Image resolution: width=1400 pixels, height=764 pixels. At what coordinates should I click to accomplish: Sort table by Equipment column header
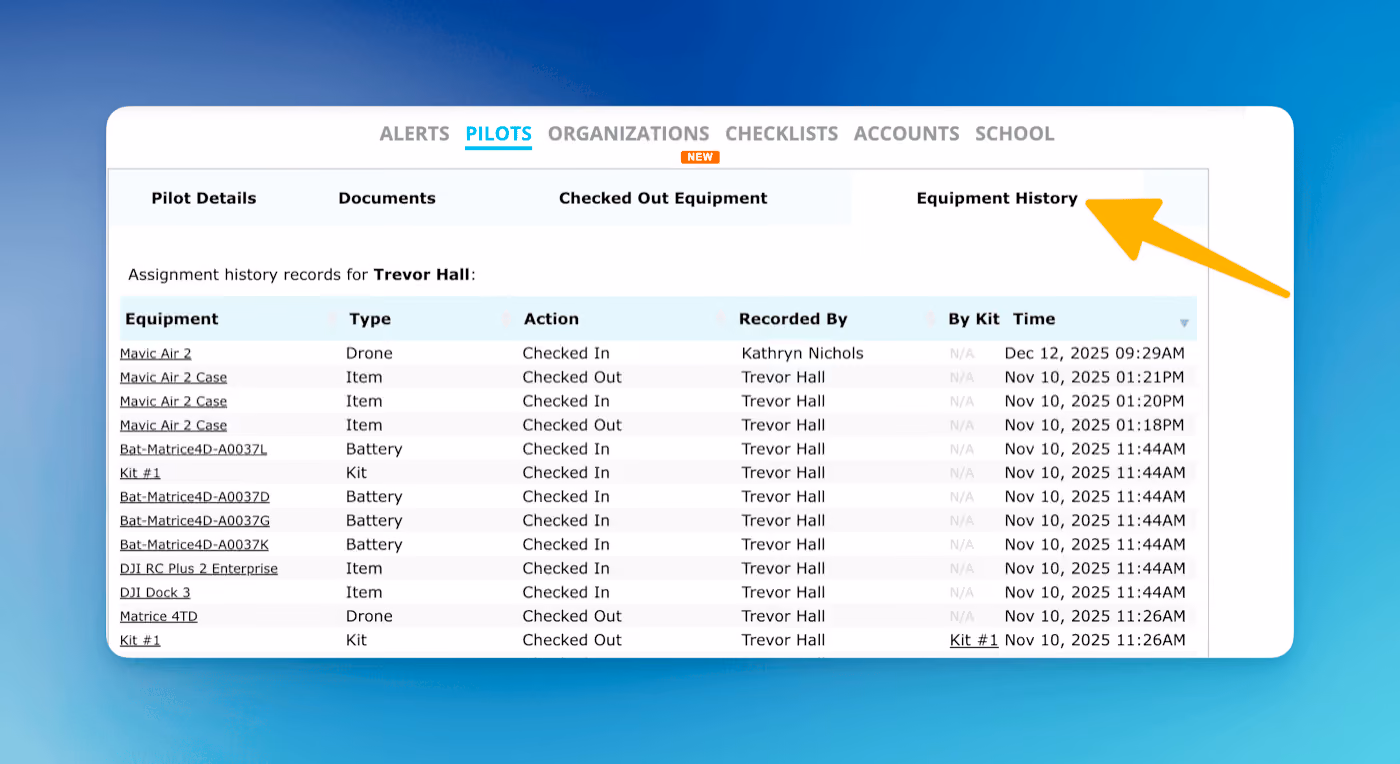171,319
